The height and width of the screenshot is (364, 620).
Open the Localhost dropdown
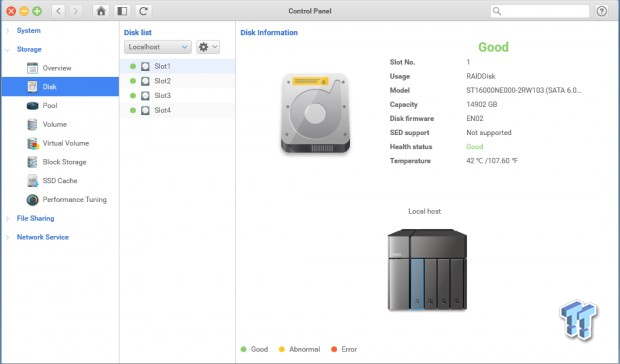(158, 47)
